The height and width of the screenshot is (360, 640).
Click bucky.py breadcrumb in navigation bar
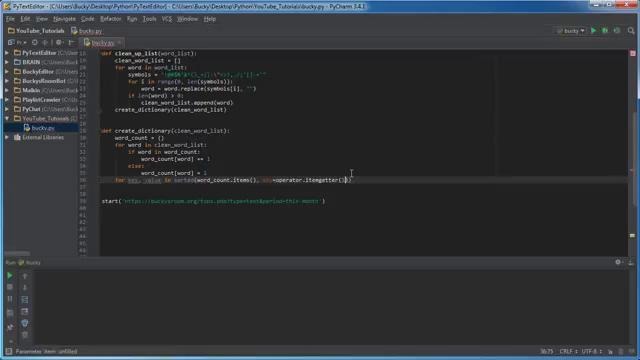(x=87, y=31)
